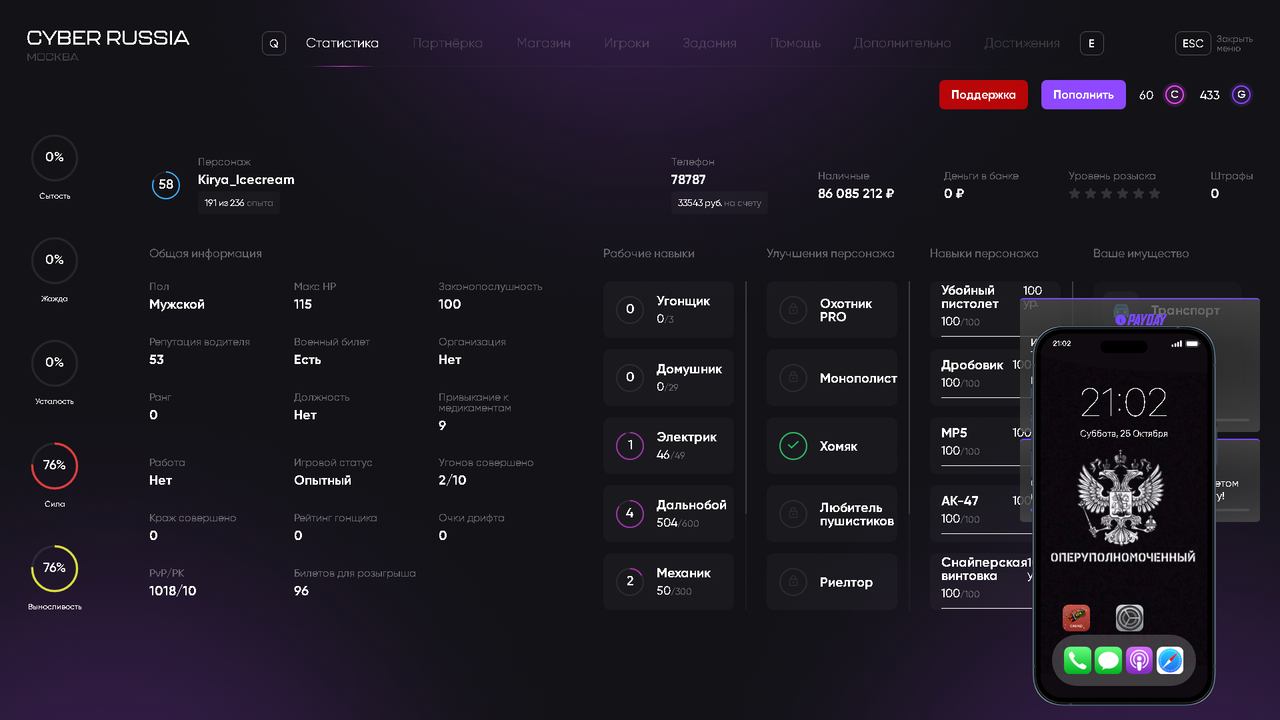The width and height of the screenshot is (1280, 720).
Task: Open the Задания tab
Action: click(710, 44)
